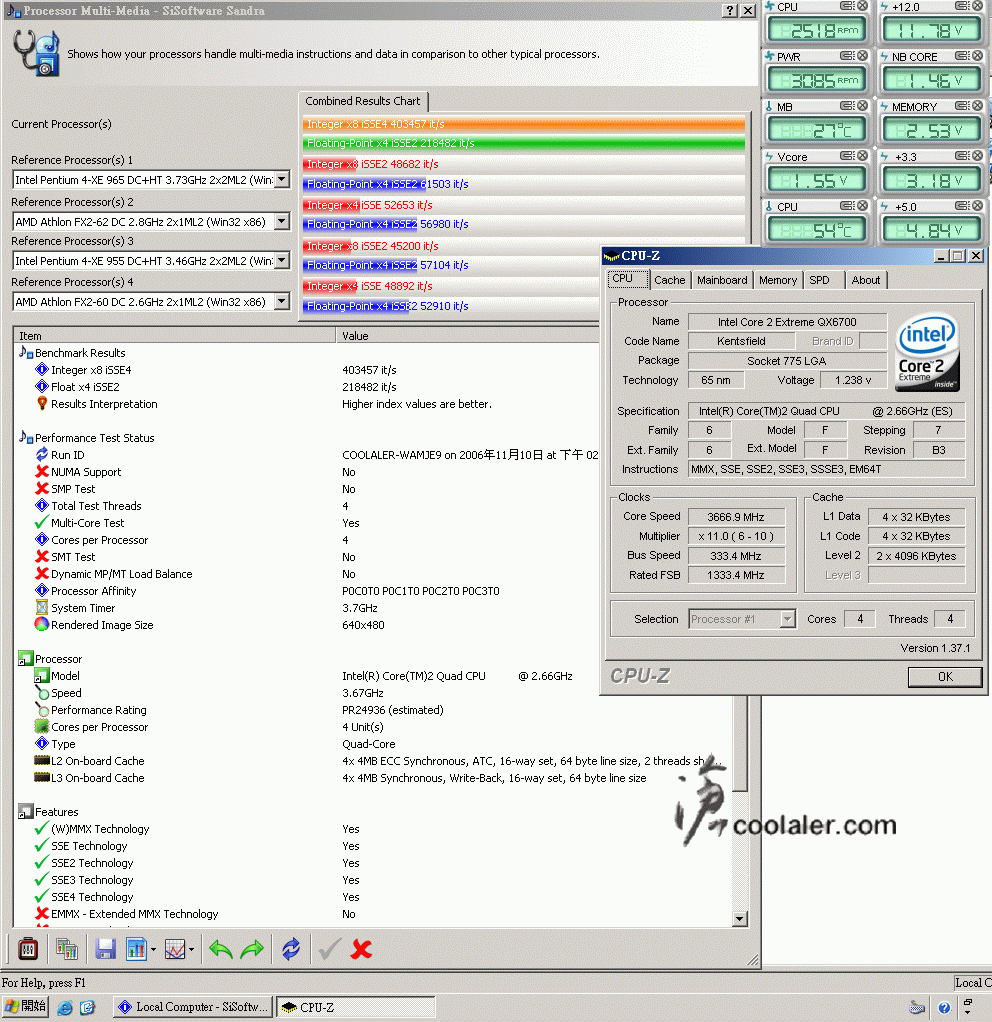
Task: Collapse the Benchmark Results group
Action: click(x=26, y=353)
